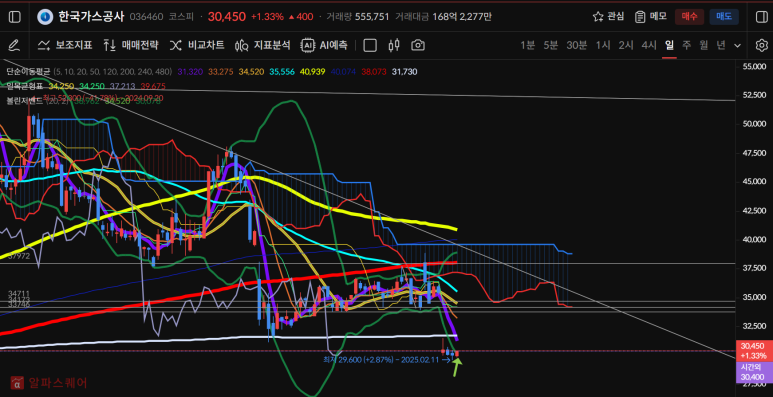The width and height of the screenshot is (773, 397).
Task: Click the red 매수 buy button
Action: pos(689,17)
